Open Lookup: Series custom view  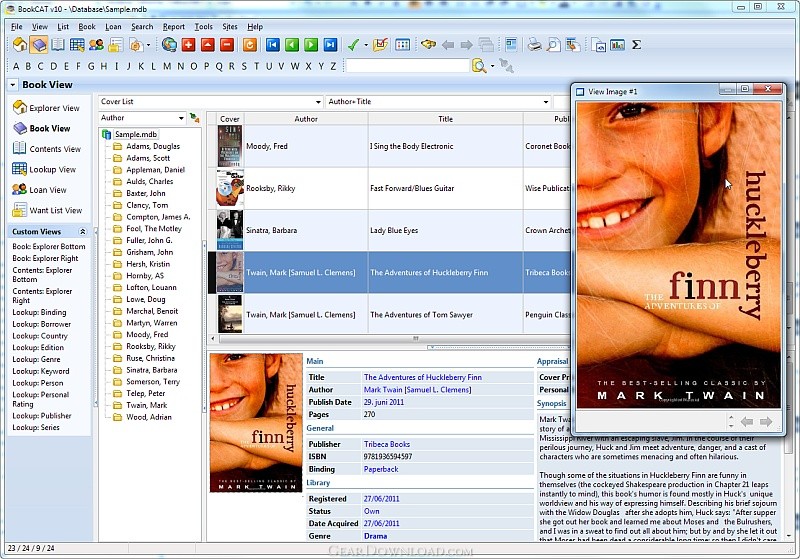(x=36, y=427)
